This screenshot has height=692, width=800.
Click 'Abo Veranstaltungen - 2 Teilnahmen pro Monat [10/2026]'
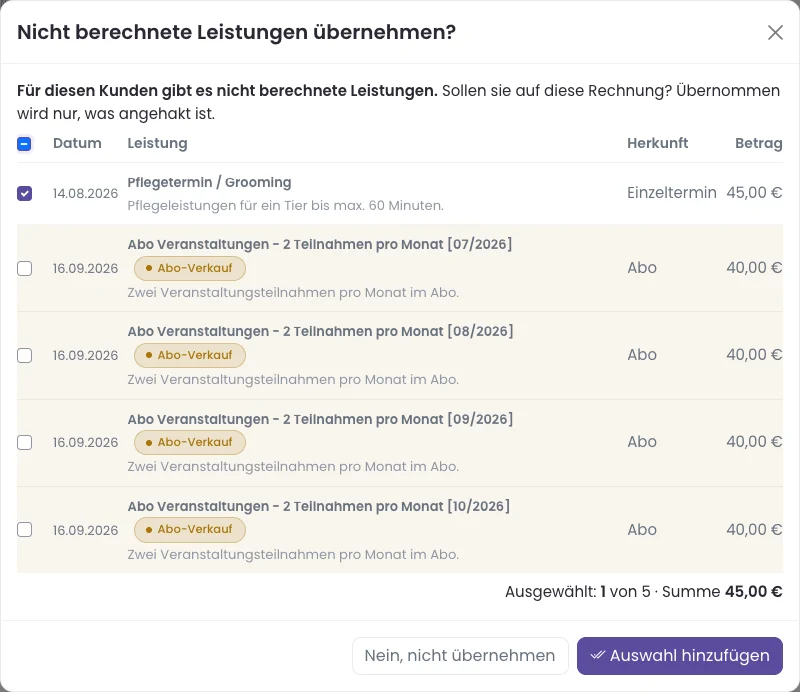point(318,506)
